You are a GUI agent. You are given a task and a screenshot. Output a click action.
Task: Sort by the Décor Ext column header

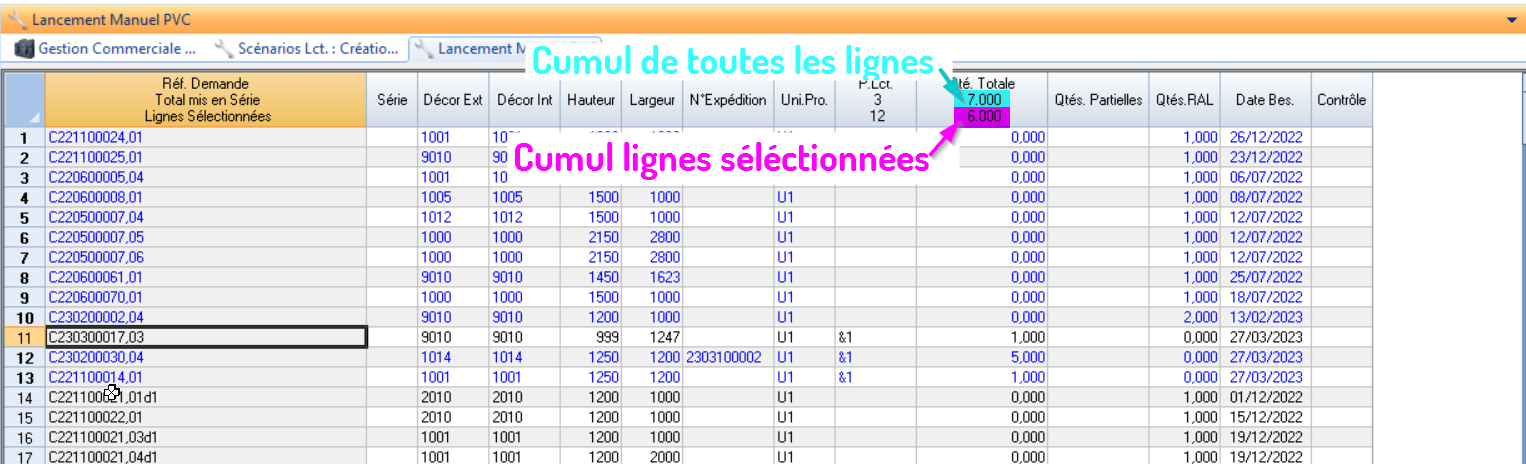point(453,100)
